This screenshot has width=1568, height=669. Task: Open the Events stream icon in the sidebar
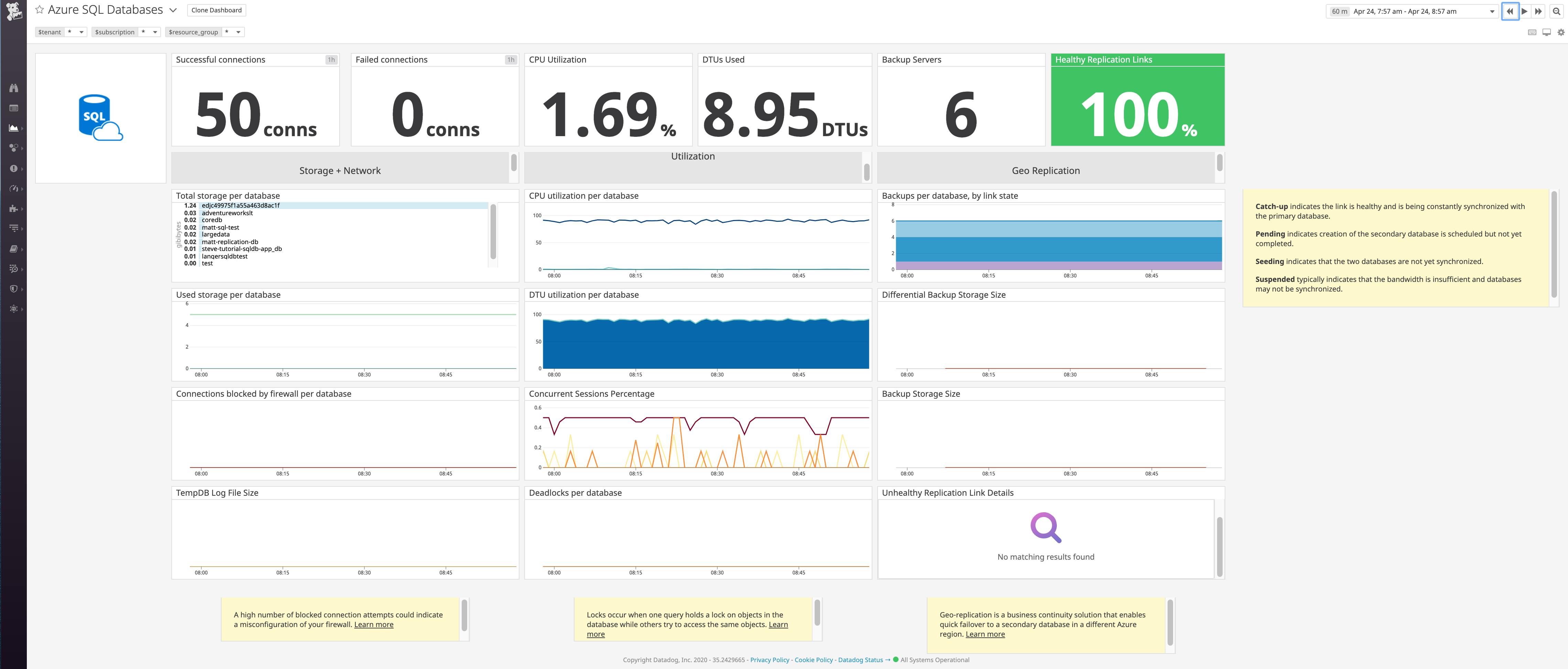[x=14, y=108]
